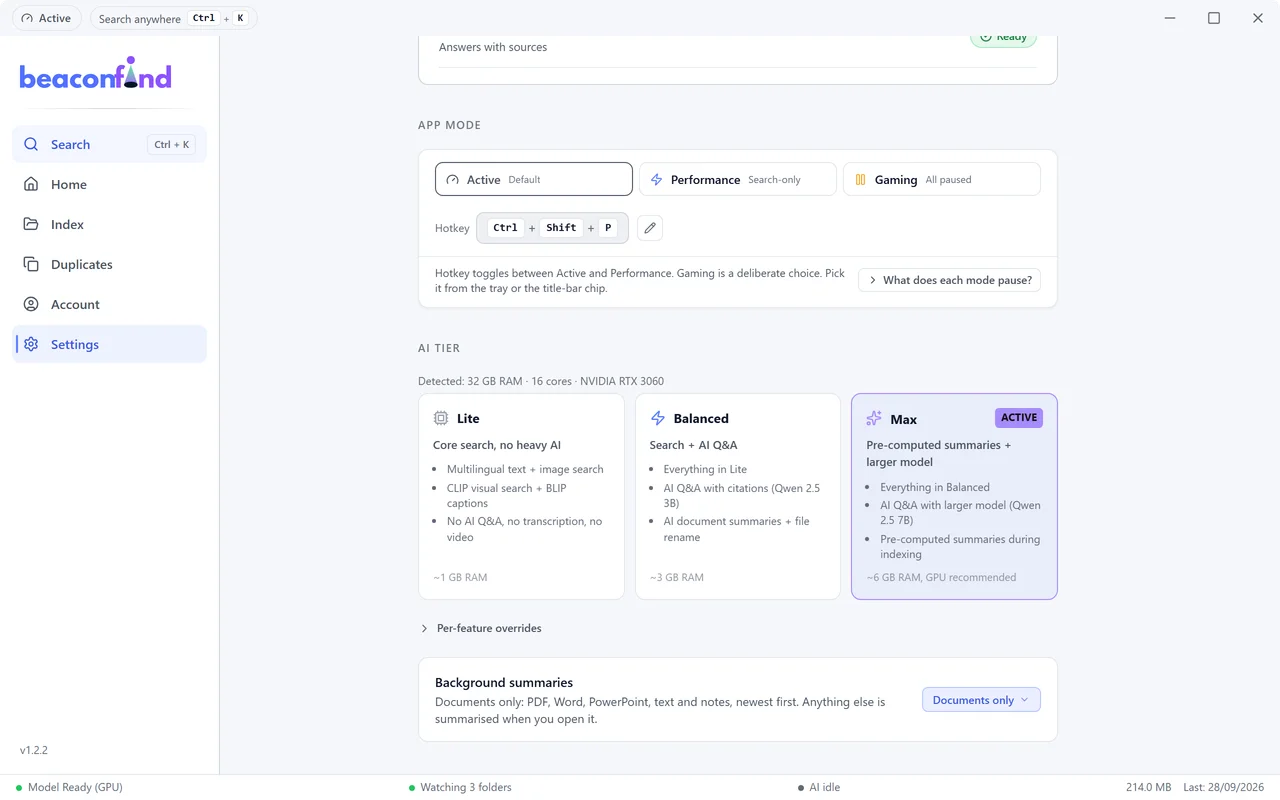Maximize the beaconfind window
This screenshot has width=1280, height=800.
(1214, 18)
